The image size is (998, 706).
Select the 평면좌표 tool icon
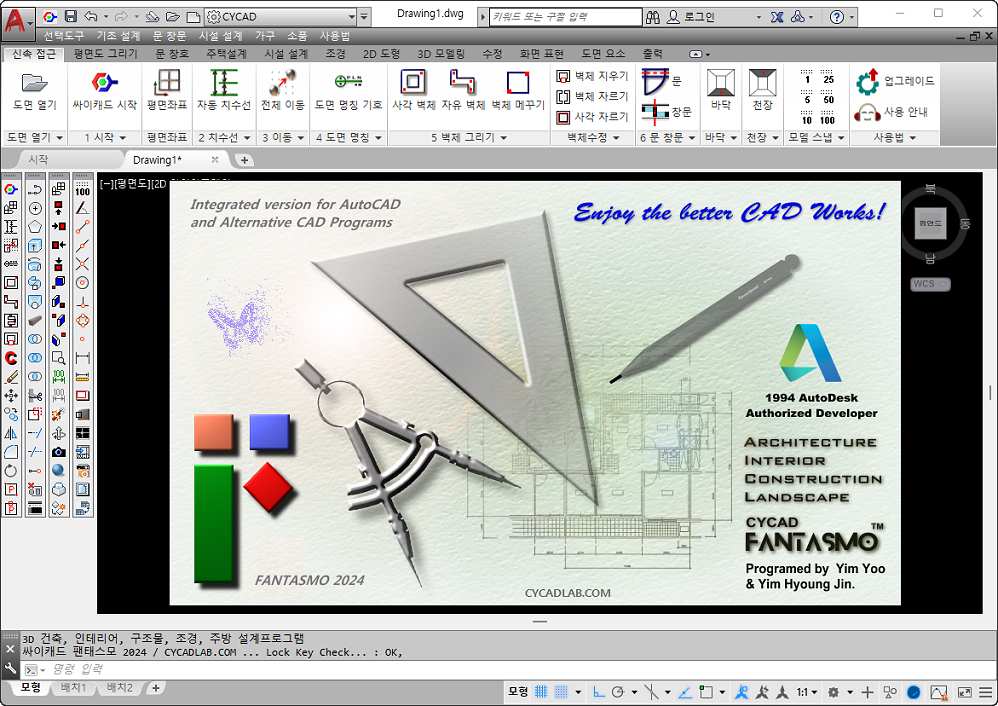(x=167, y=83)
